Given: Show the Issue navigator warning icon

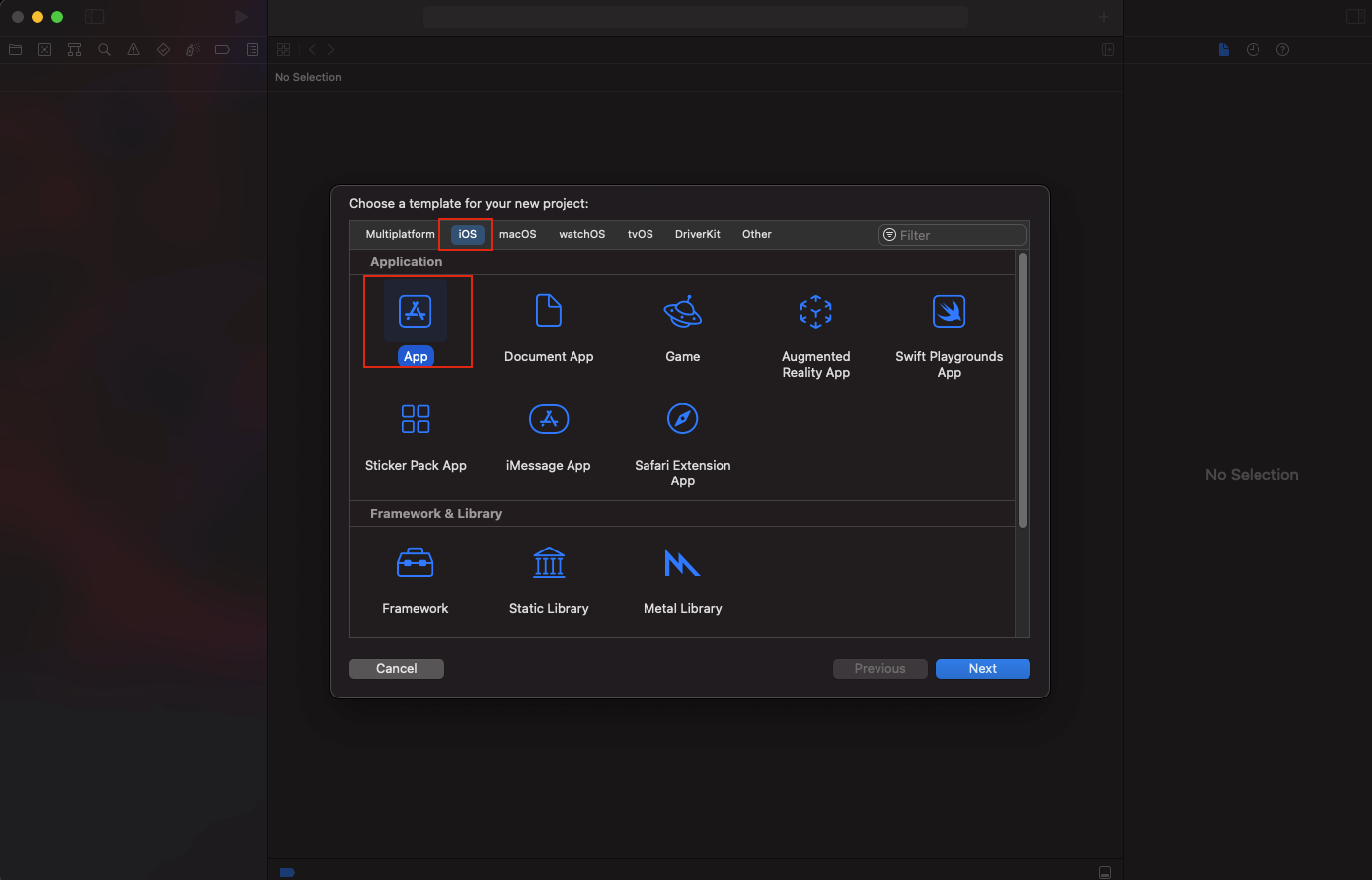Looking at the screenshot, I should 133,49.
